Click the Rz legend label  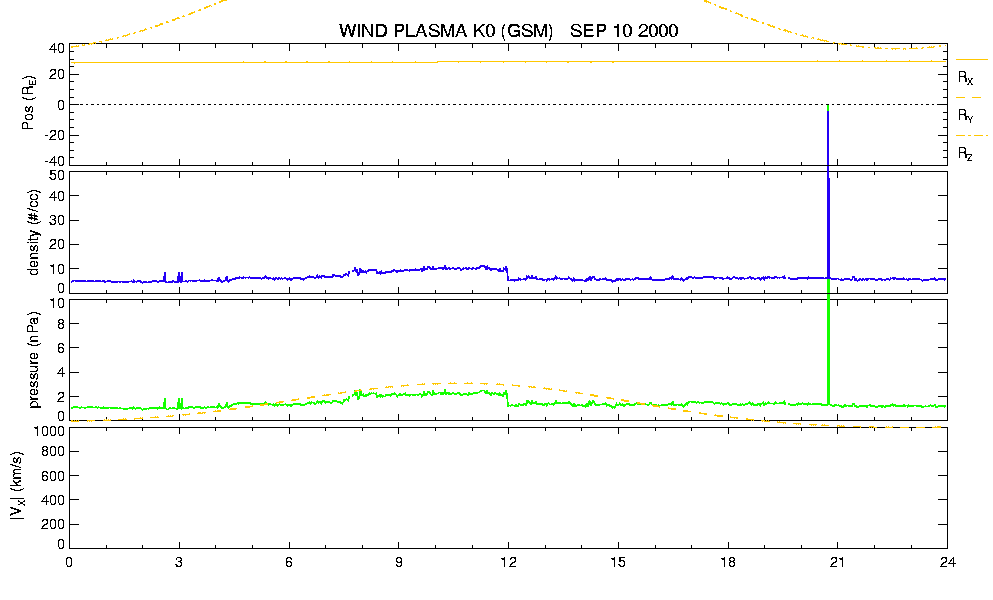click(965, 153)
